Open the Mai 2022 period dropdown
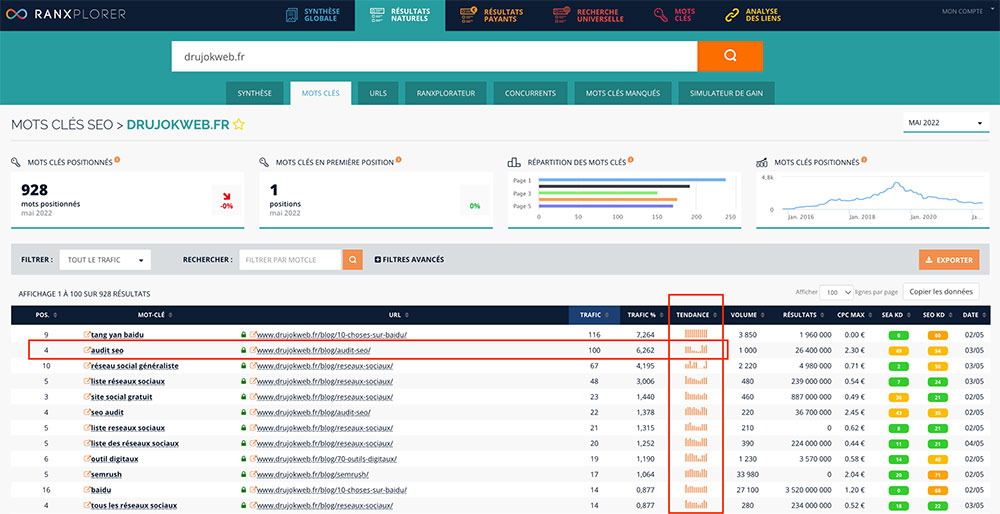Viewport: 1000px width, 514px height. [x=946, y=123]
